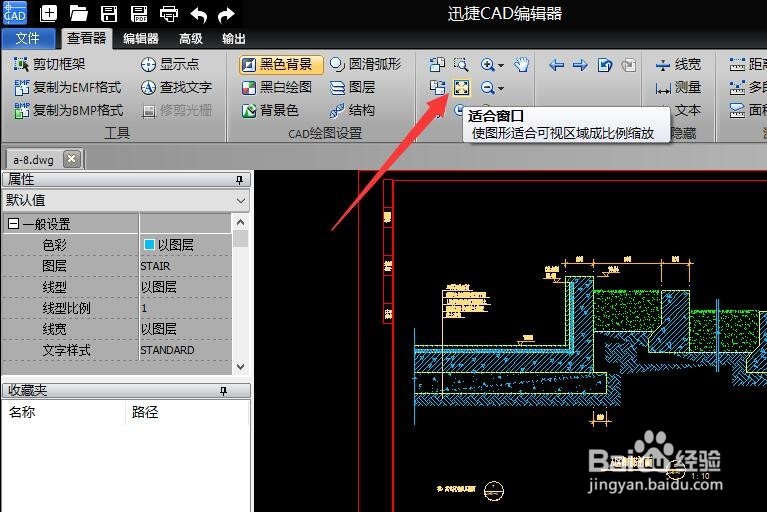Click the Save as PDF icon
This screenshot has height=512, width=767.
point(139,13)
